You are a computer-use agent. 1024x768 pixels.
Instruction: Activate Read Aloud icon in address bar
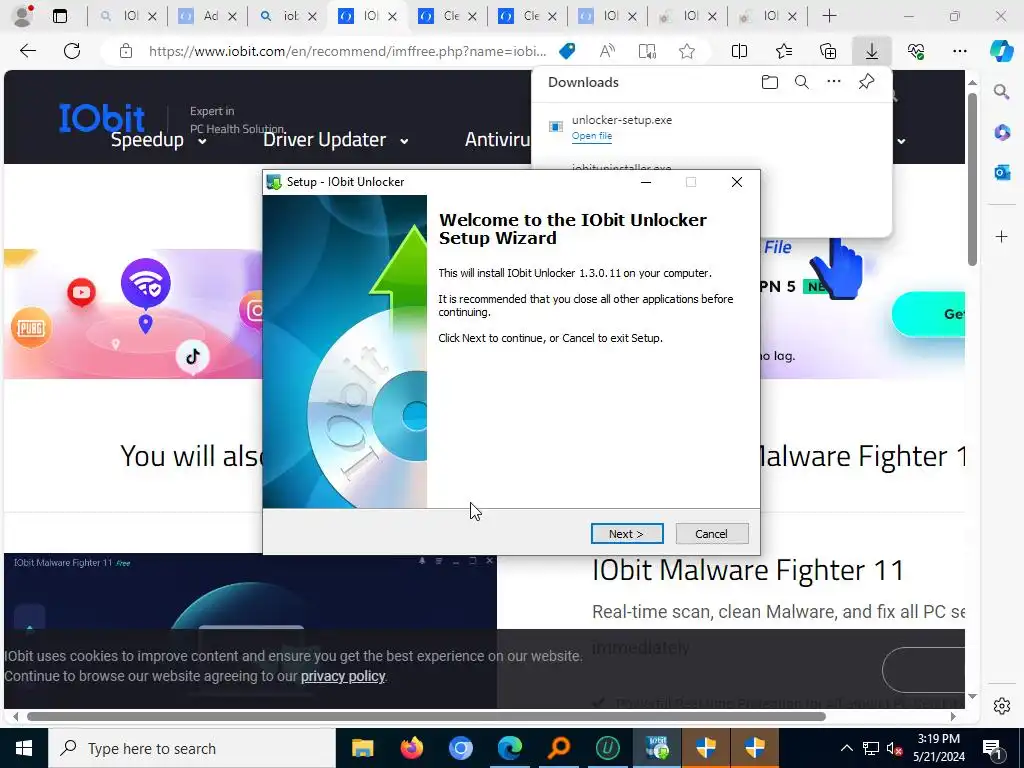pos(607,51)
